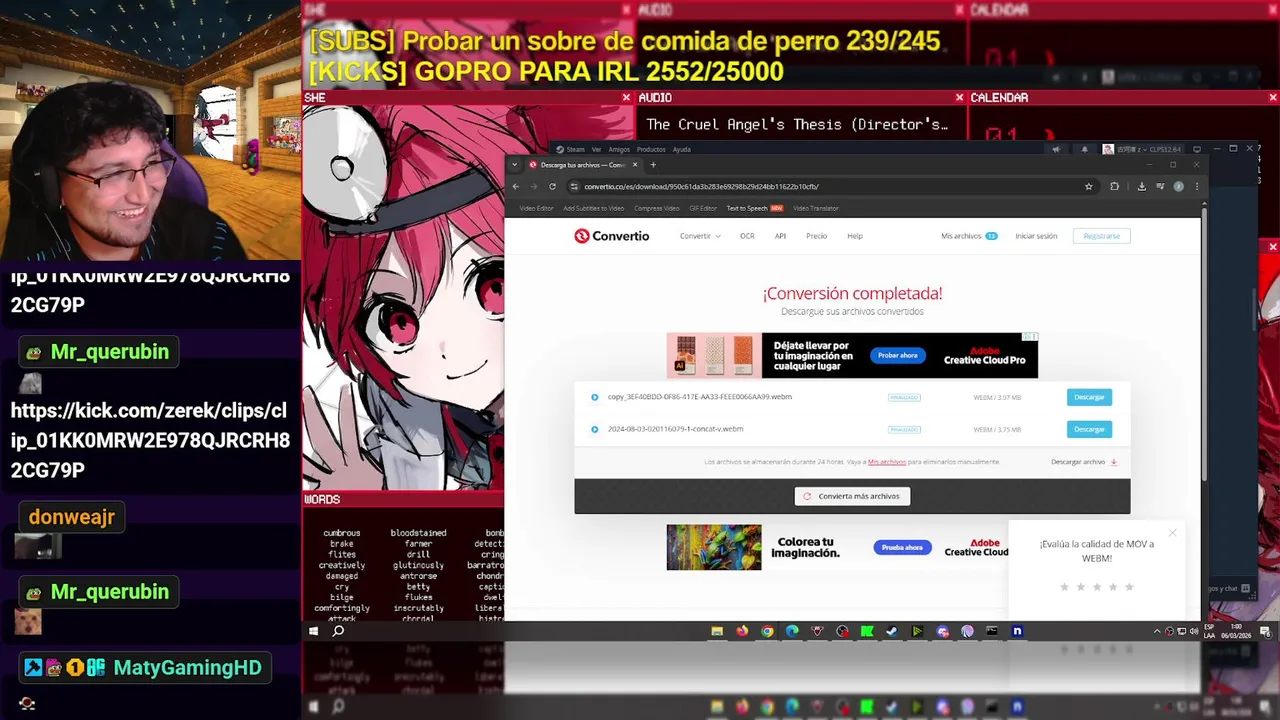1280x720 pixels.
Task: Open Video Translator link
Action: tap(816, 208)
